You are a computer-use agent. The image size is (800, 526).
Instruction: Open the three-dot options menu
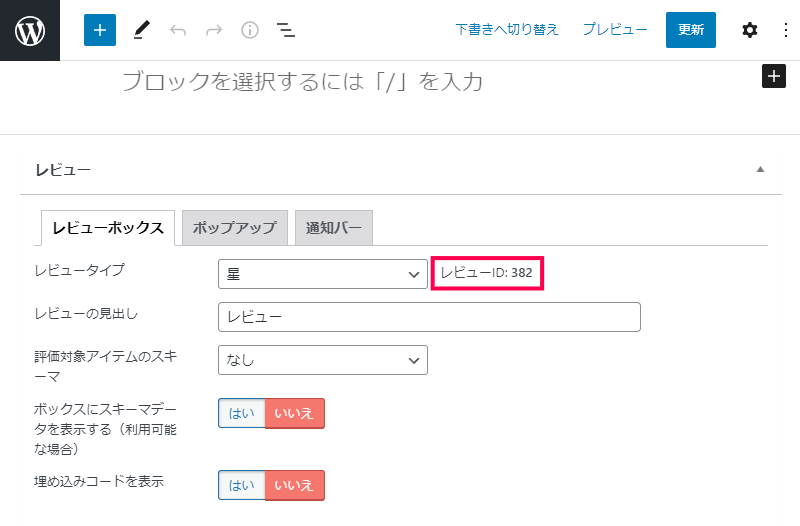tap(785, 30)
